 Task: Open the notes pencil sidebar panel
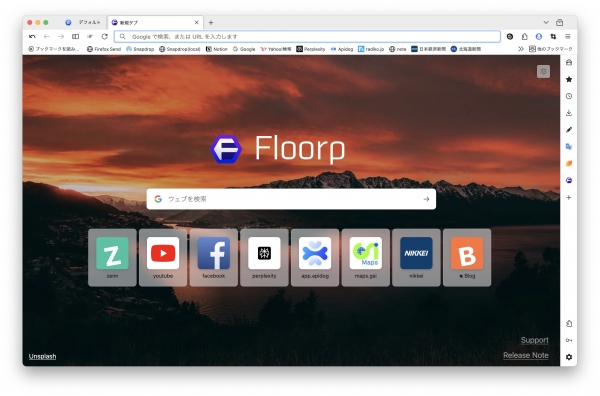click(569, 130)
